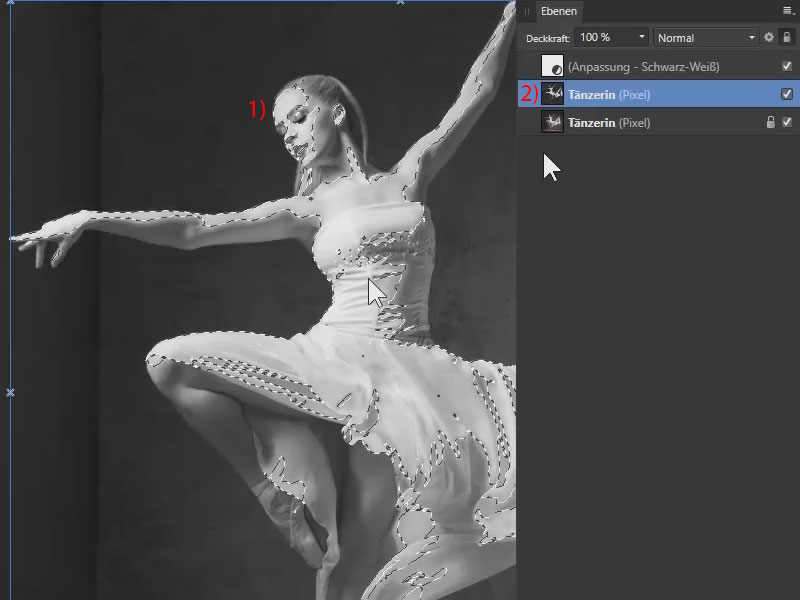Toggle visibility of locked Tänzerin layer
800x600 pixels.
tap(787, 122)
